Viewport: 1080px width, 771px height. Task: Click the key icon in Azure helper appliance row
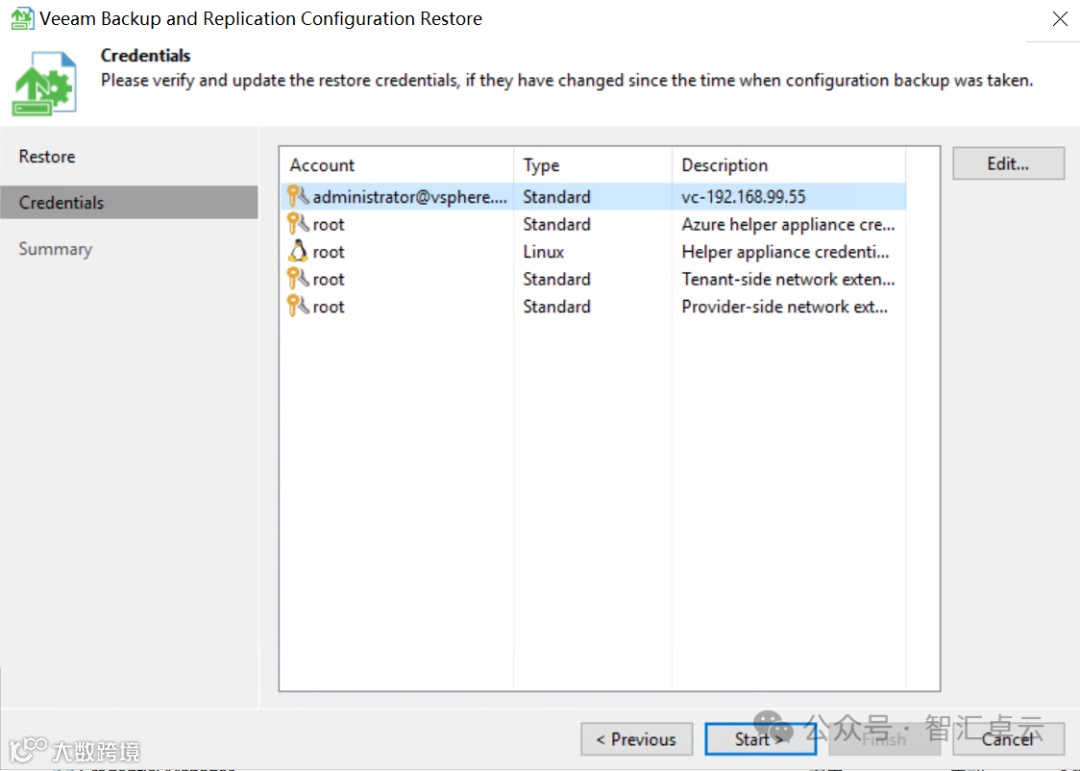[298, 224]
